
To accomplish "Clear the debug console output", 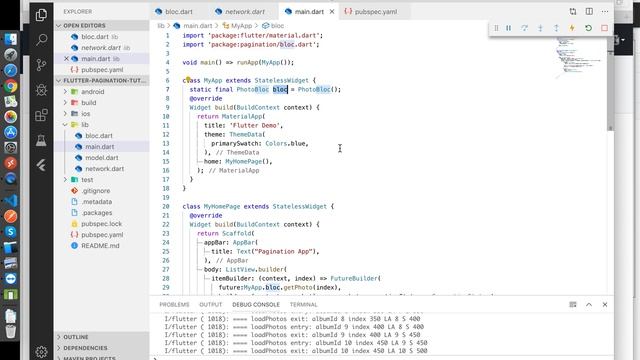I will point(573,304).
